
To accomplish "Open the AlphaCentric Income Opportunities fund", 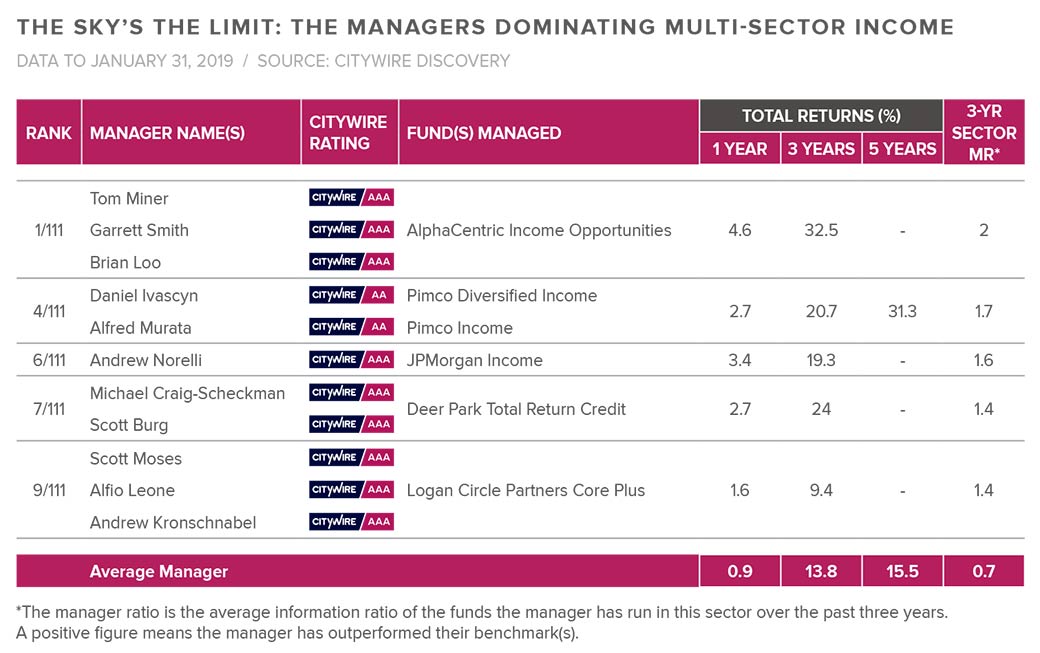I will point(539,230).
